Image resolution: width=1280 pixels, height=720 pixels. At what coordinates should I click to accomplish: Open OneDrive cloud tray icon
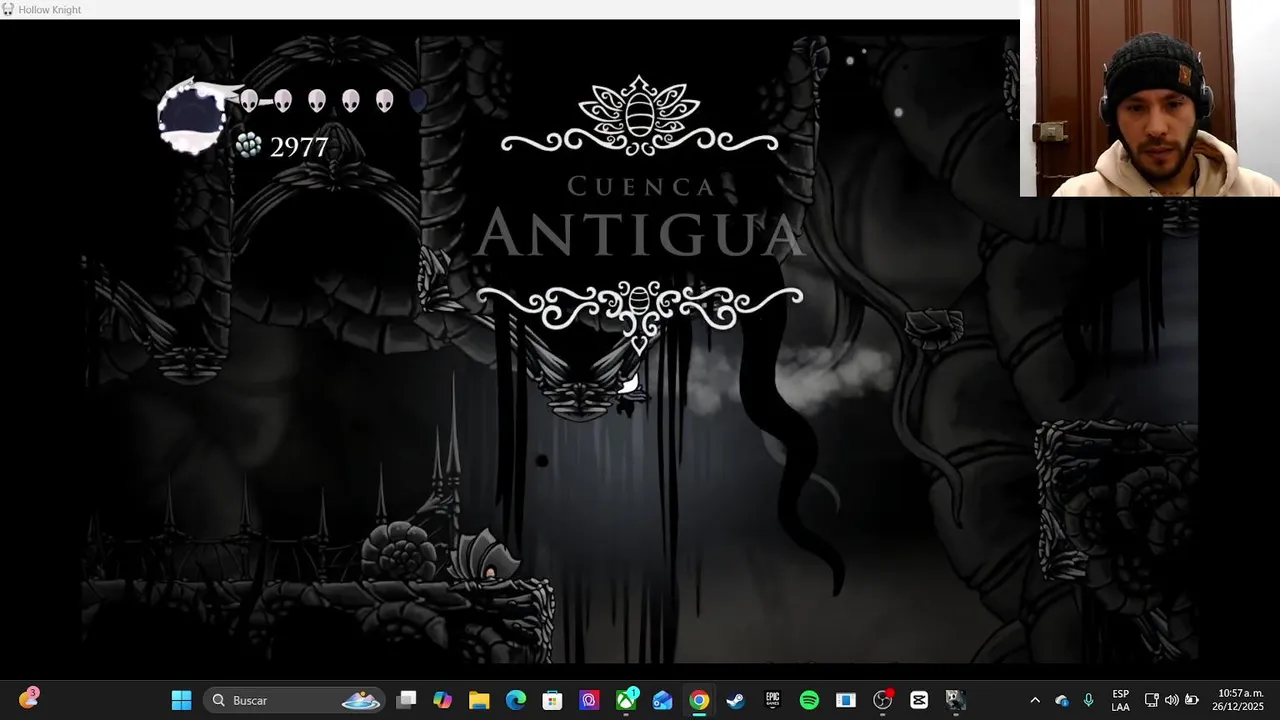click(1062, 700)
